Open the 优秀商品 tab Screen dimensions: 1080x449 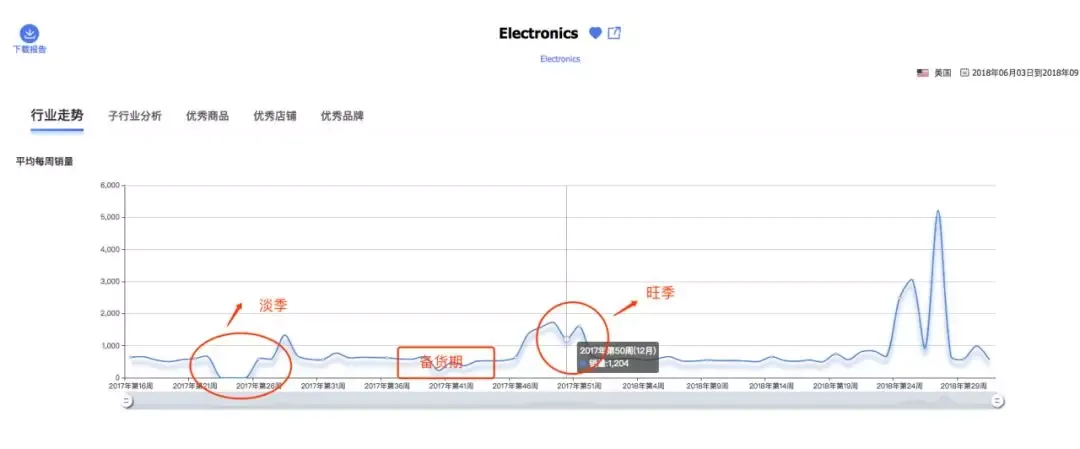[207, 116]
